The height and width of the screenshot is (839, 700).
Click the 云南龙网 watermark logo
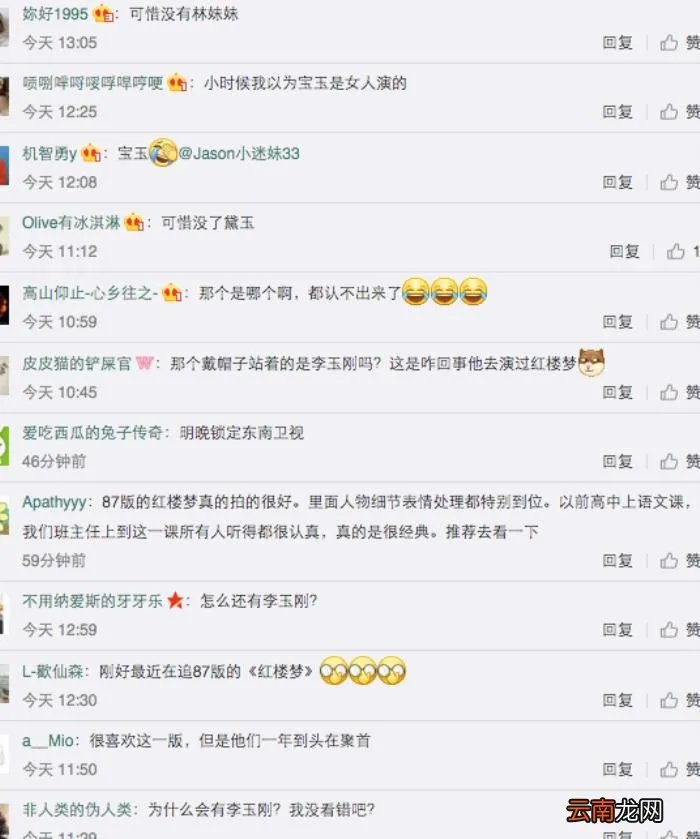(x=614, y=811)
